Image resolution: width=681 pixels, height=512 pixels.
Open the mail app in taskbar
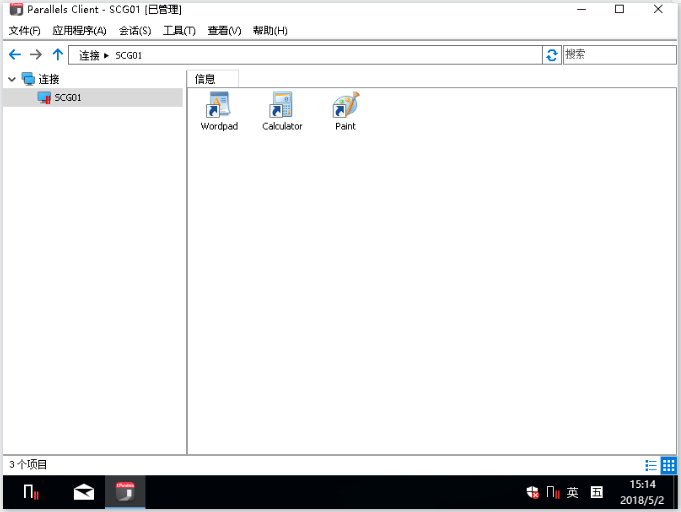[x=84, y=492]
